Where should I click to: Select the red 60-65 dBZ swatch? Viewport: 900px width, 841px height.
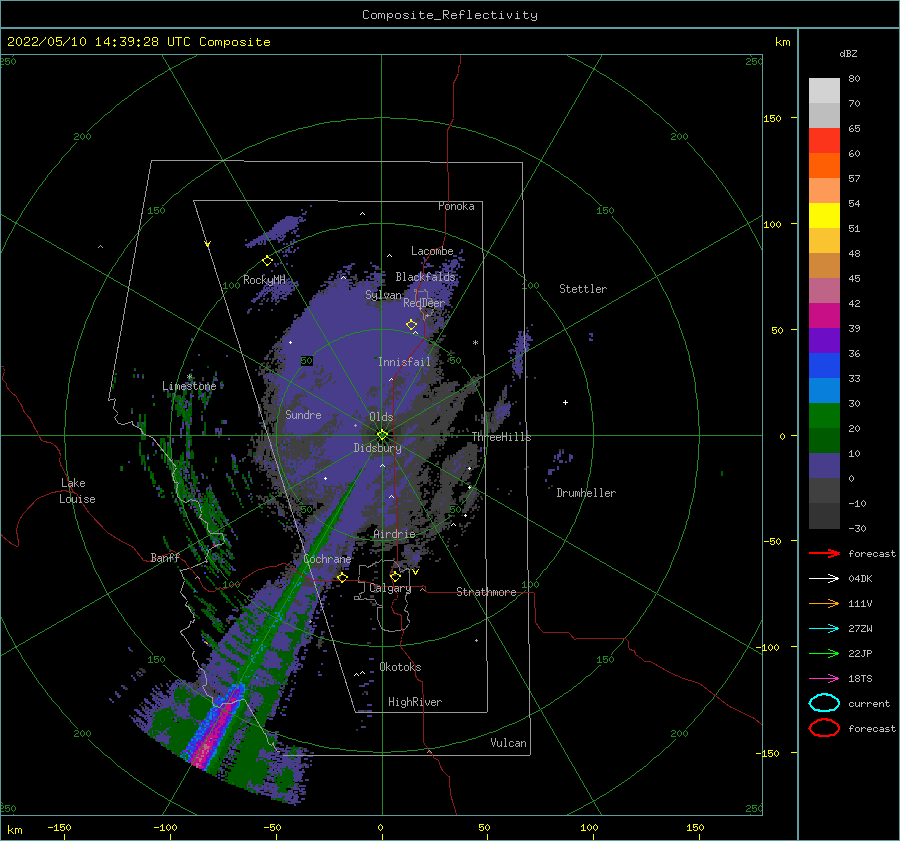[x=824, y=141]
